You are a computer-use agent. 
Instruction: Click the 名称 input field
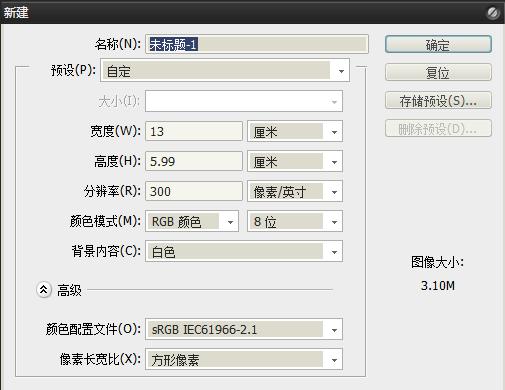(x=257, y=44)
